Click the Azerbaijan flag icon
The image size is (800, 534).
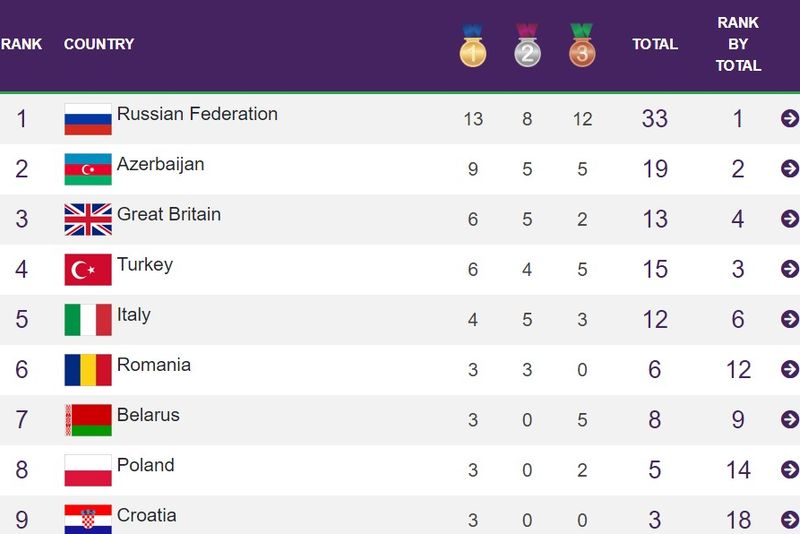(x=88, y=169)
